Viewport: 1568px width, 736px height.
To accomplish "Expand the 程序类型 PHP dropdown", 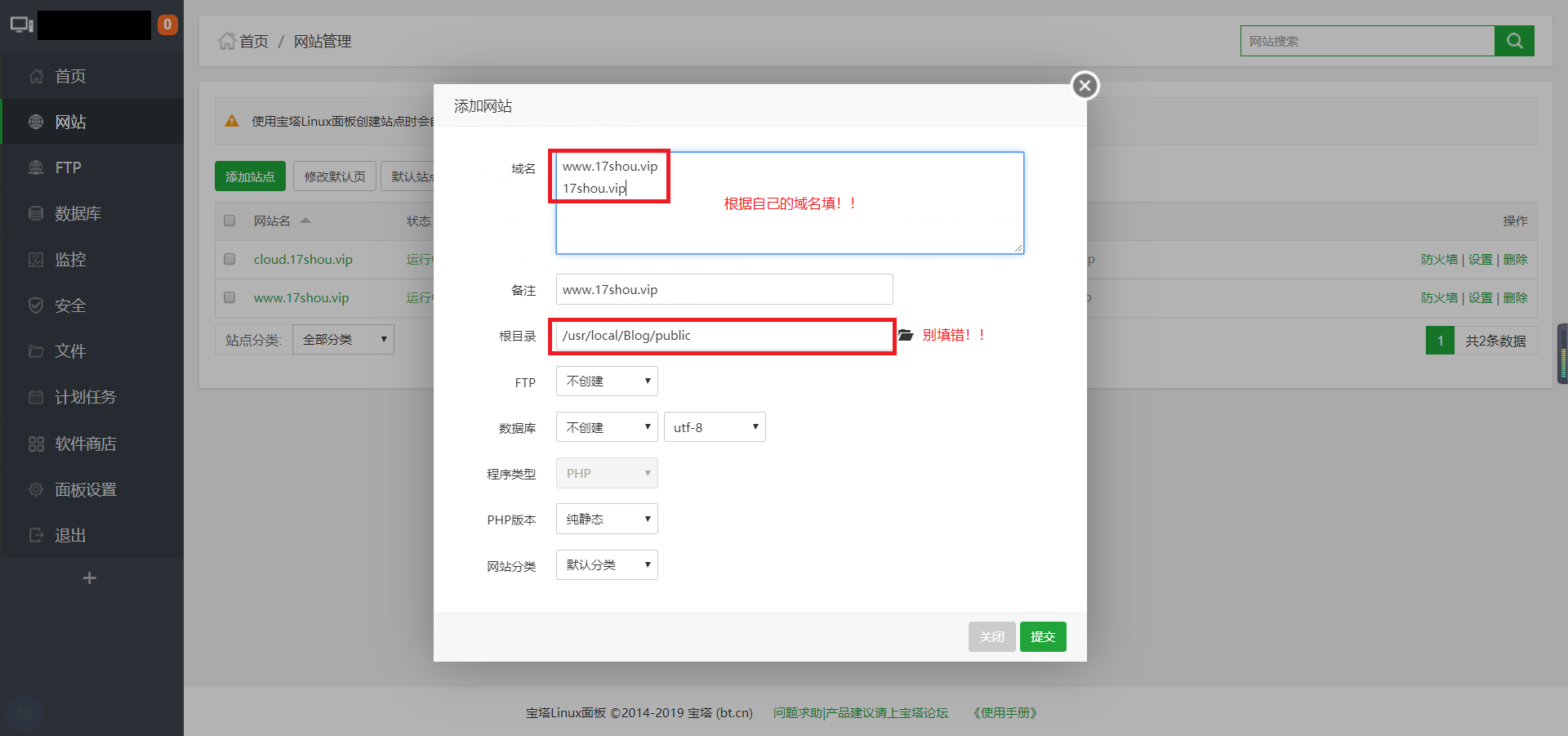I will (x=607, y=473).
